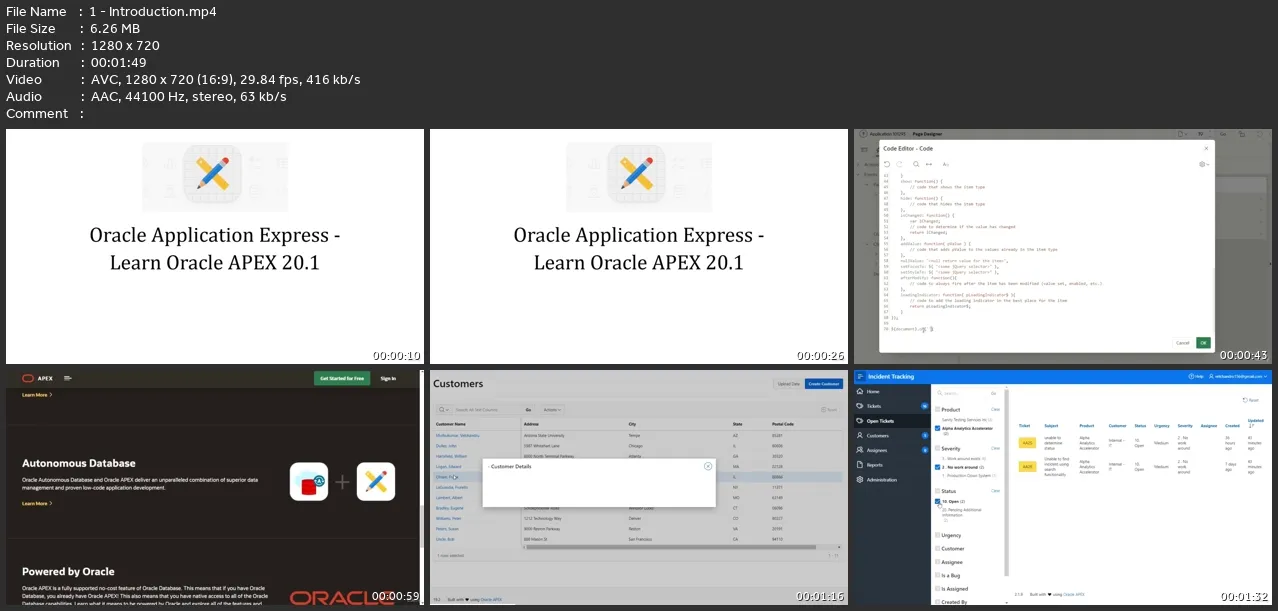The height and width of the screenshot is (611, 1278).
Task: Open the customer link Logan, Edward
Action: point(451,466)
